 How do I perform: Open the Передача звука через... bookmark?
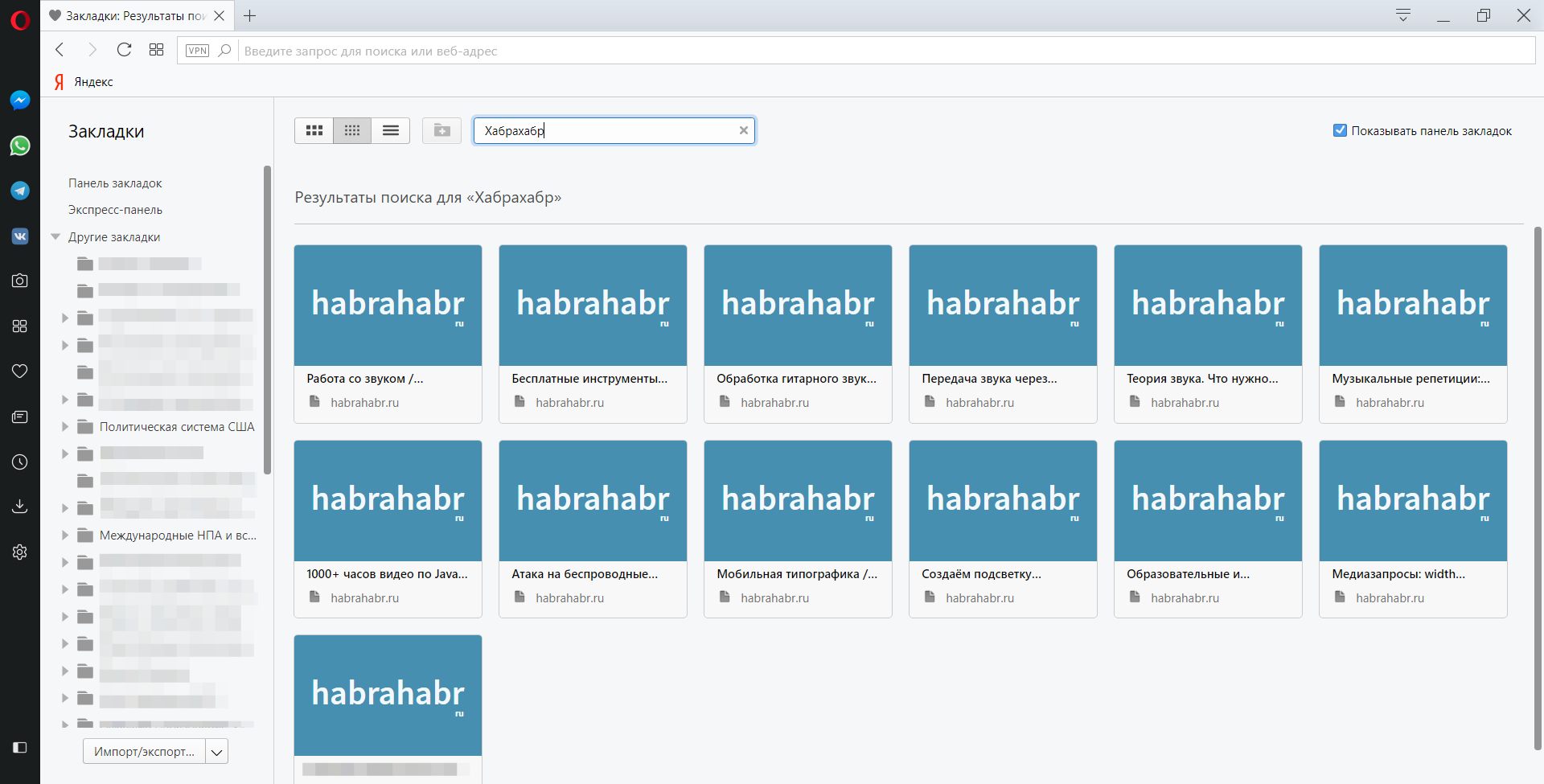(x=1003, y=334)
